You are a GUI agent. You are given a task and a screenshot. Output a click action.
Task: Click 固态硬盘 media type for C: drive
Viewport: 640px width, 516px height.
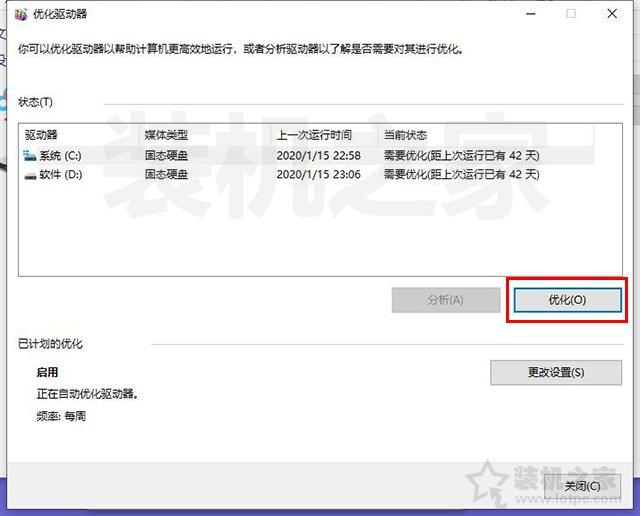pyautogui.click(x=167, y=156)
